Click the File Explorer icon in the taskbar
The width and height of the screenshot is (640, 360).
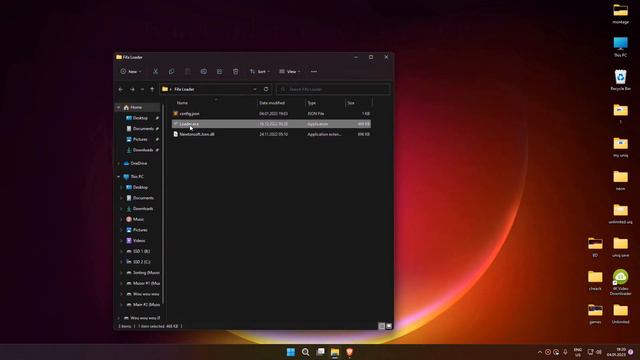coord(335,352)
